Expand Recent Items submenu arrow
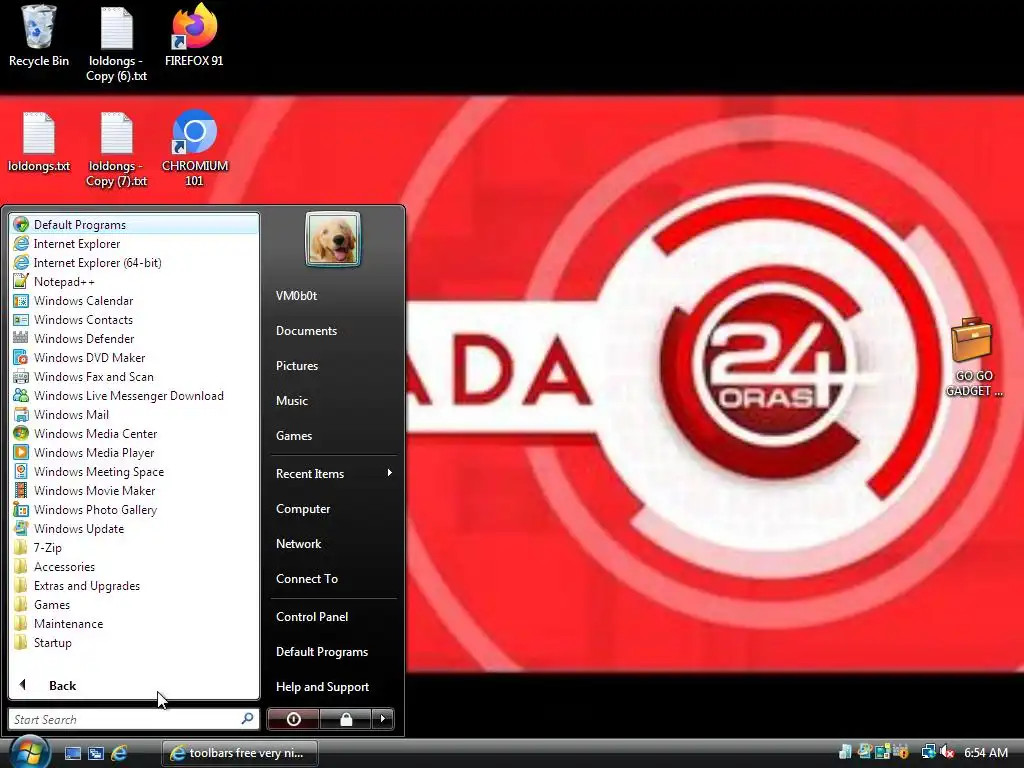The image size is (1024, 768). coord(389,473)
